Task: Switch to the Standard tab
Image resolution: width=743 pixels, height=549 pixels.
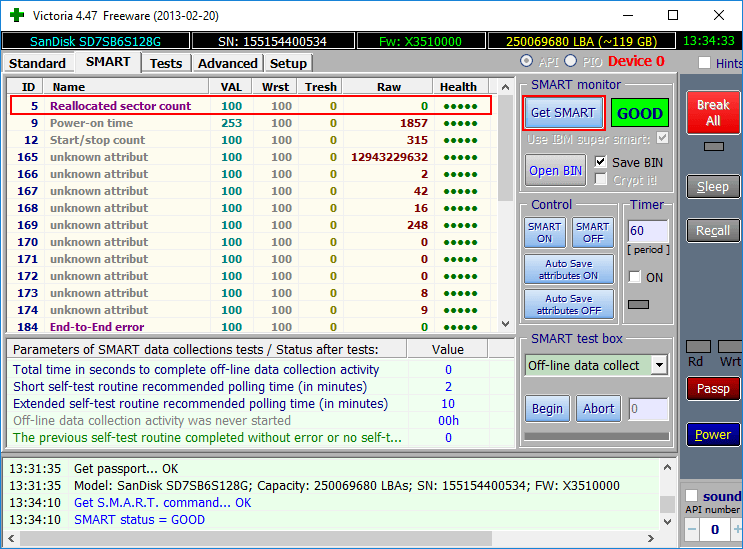Action: click(x=37, y=63)
